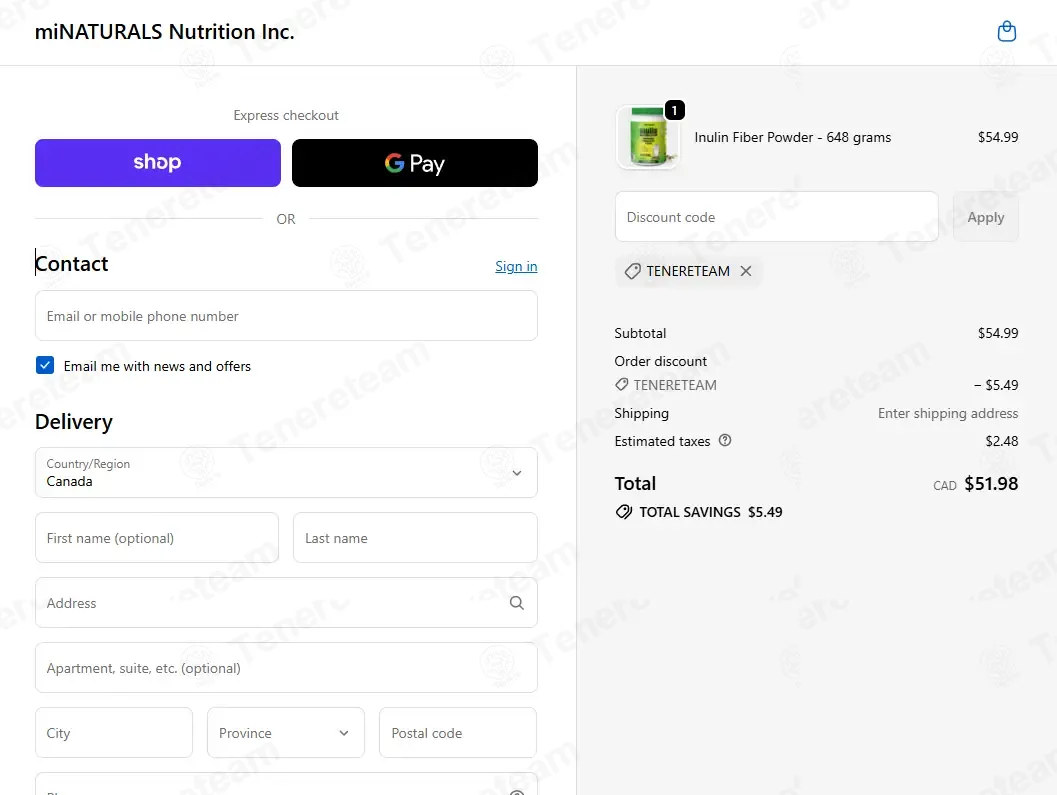Open the Inulin Fiber Powder product thumbnail
The height and width of the screenshot is (795, 1057).
pos(648,137)
